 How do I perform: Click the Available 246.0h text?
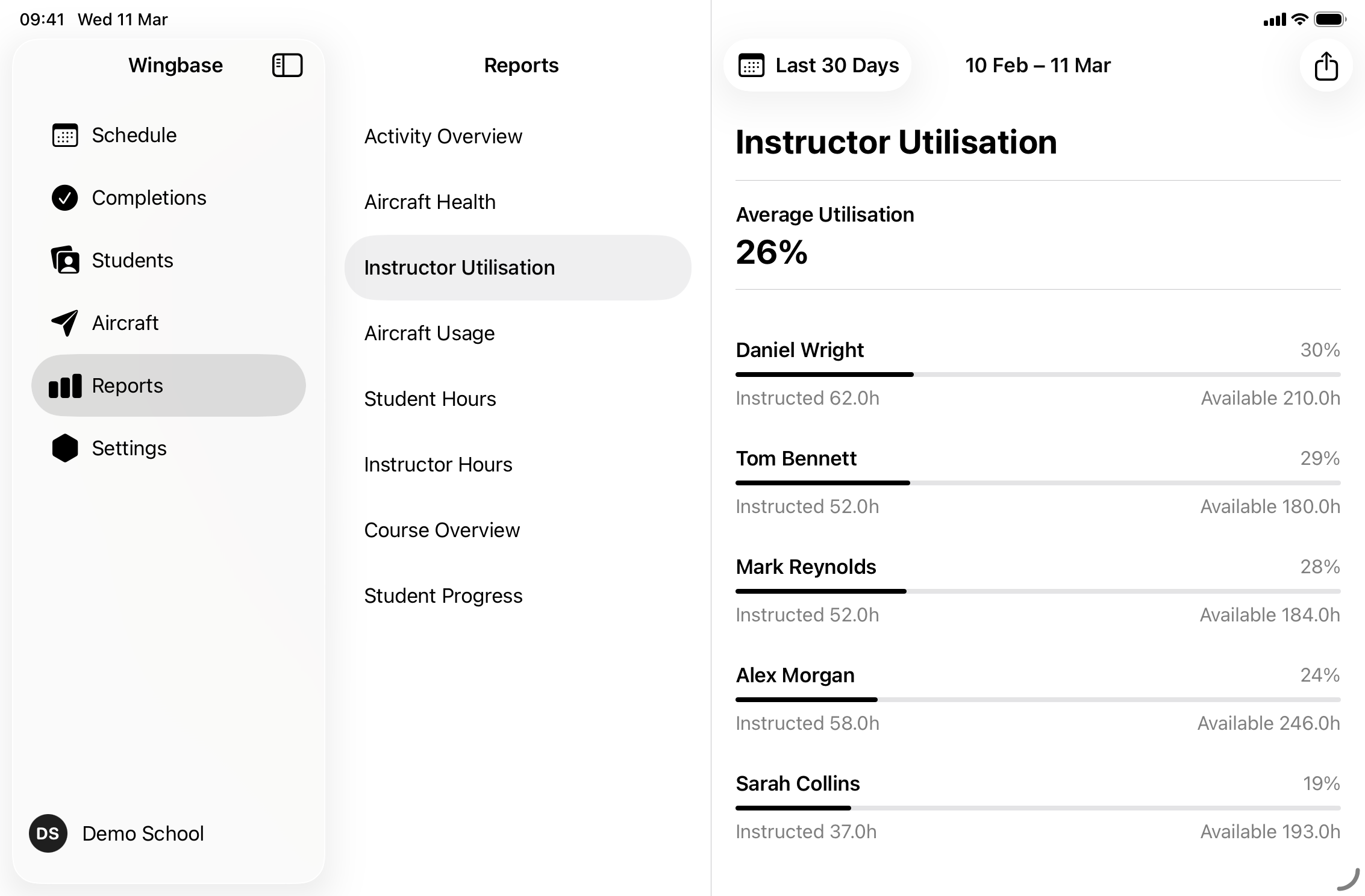[1269, 723]
